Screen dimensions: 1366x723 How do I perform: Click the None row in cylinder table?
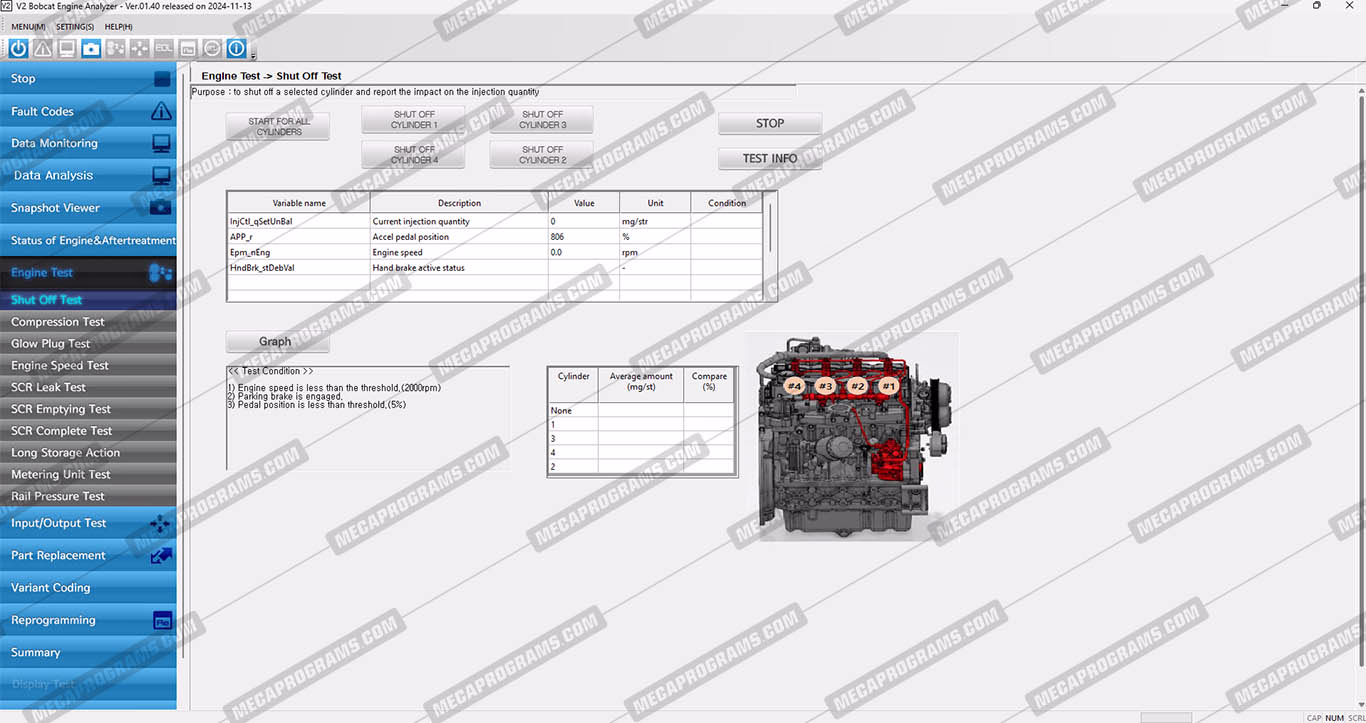pos(641,411)
